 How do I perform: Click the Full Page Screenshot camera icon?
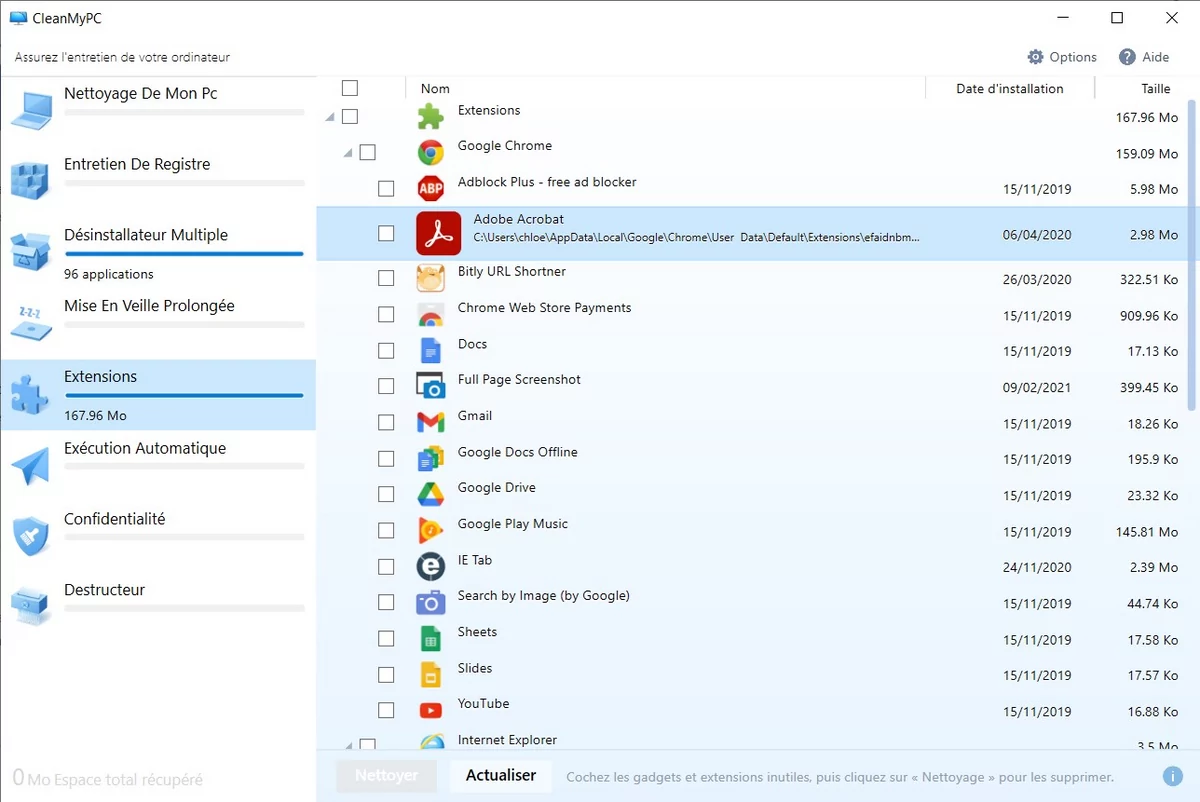pos(431,386)
